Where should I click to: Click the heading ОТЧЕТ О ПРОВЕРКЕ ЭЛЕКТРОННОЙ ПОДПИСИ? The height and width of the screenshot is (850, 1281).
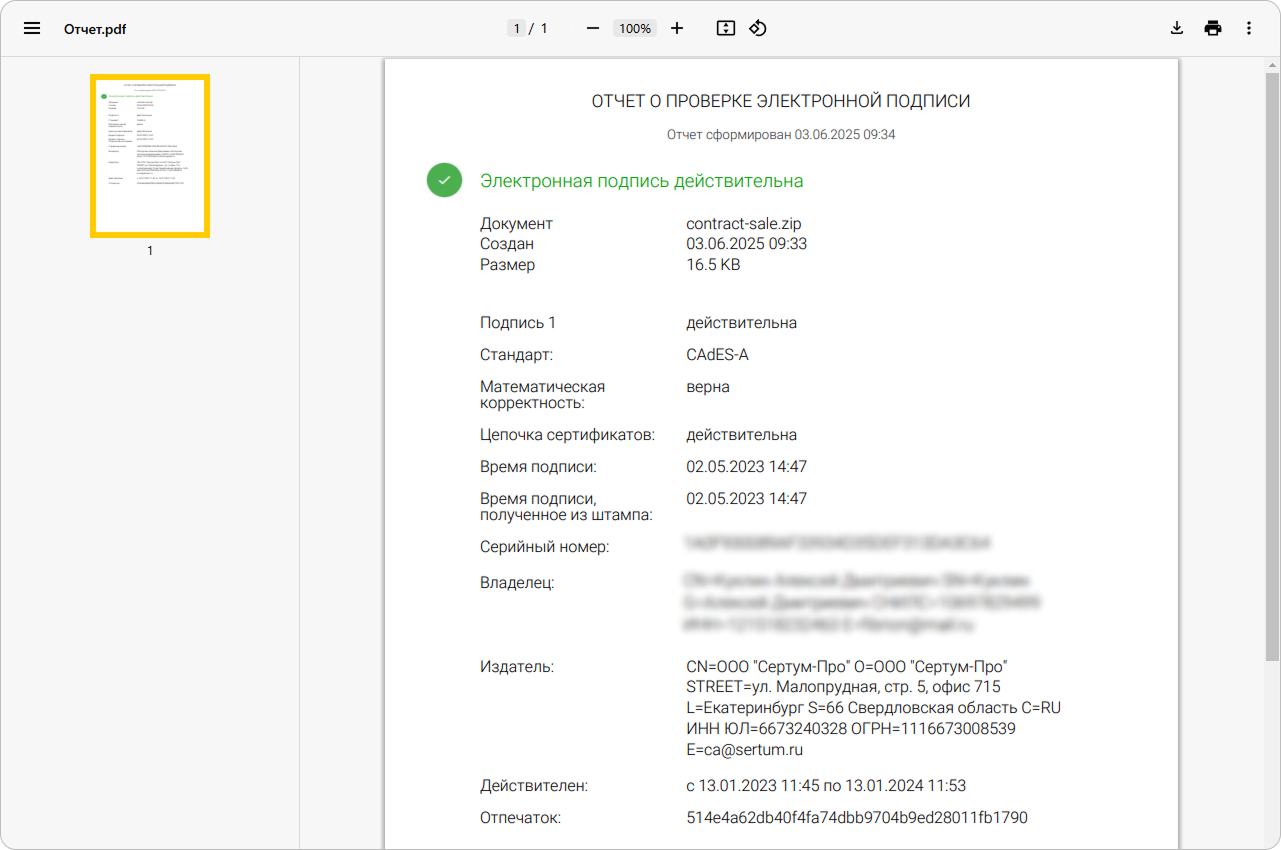point(781,101)
